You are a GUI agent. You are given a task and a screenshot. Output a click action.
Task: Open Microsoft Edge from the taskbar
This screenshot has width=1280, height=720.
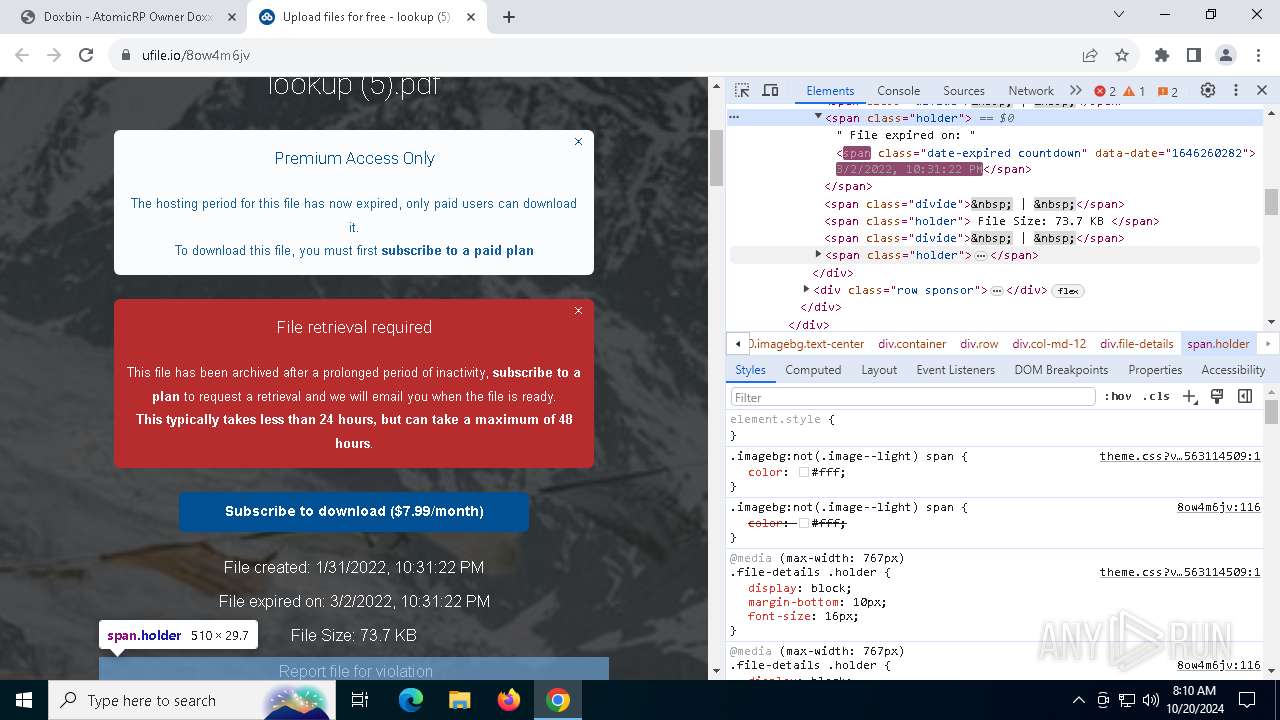(x=411, y=700)
